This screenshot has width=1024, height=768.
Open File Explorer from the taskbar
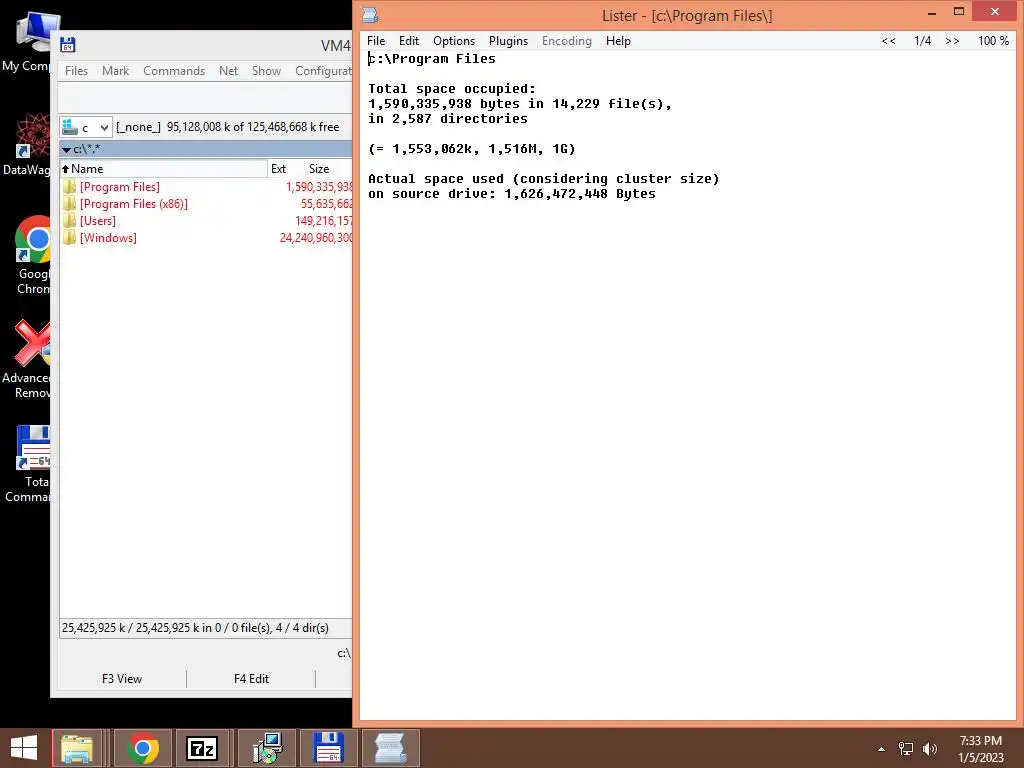(x=76, y=748)
